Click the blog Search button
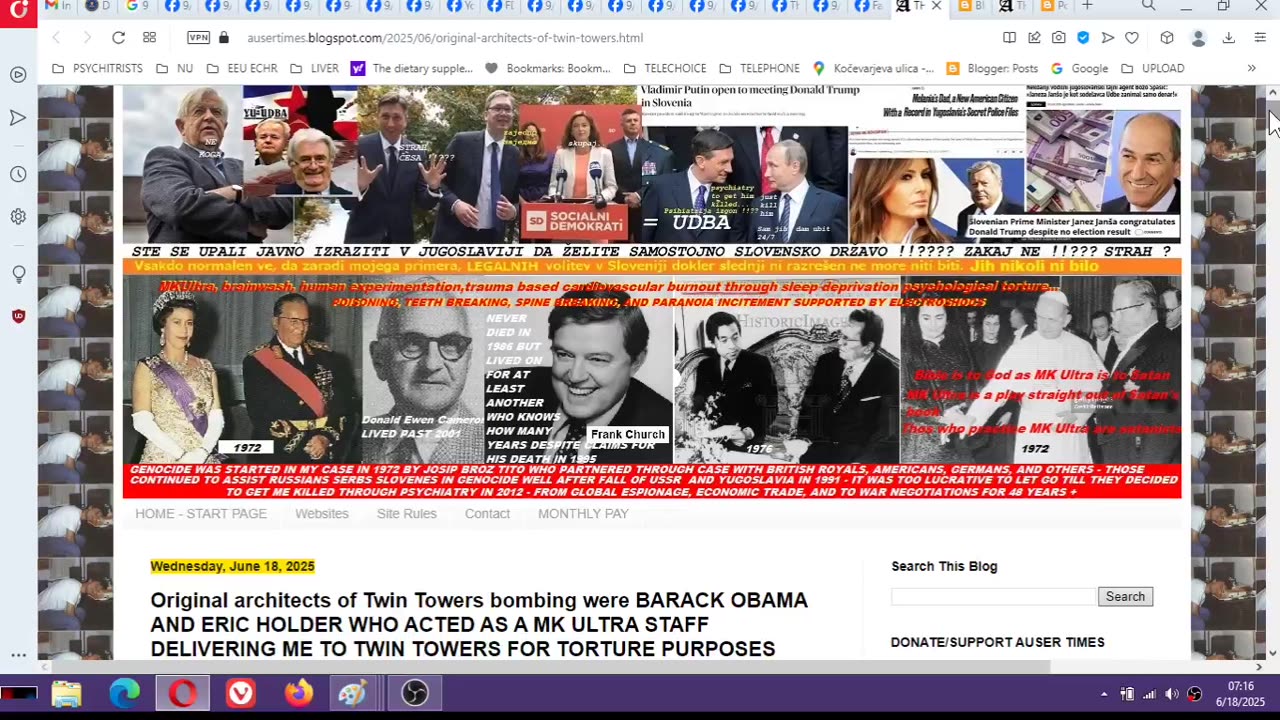This screenshot has height=720, width=1280. (1125, 597)
